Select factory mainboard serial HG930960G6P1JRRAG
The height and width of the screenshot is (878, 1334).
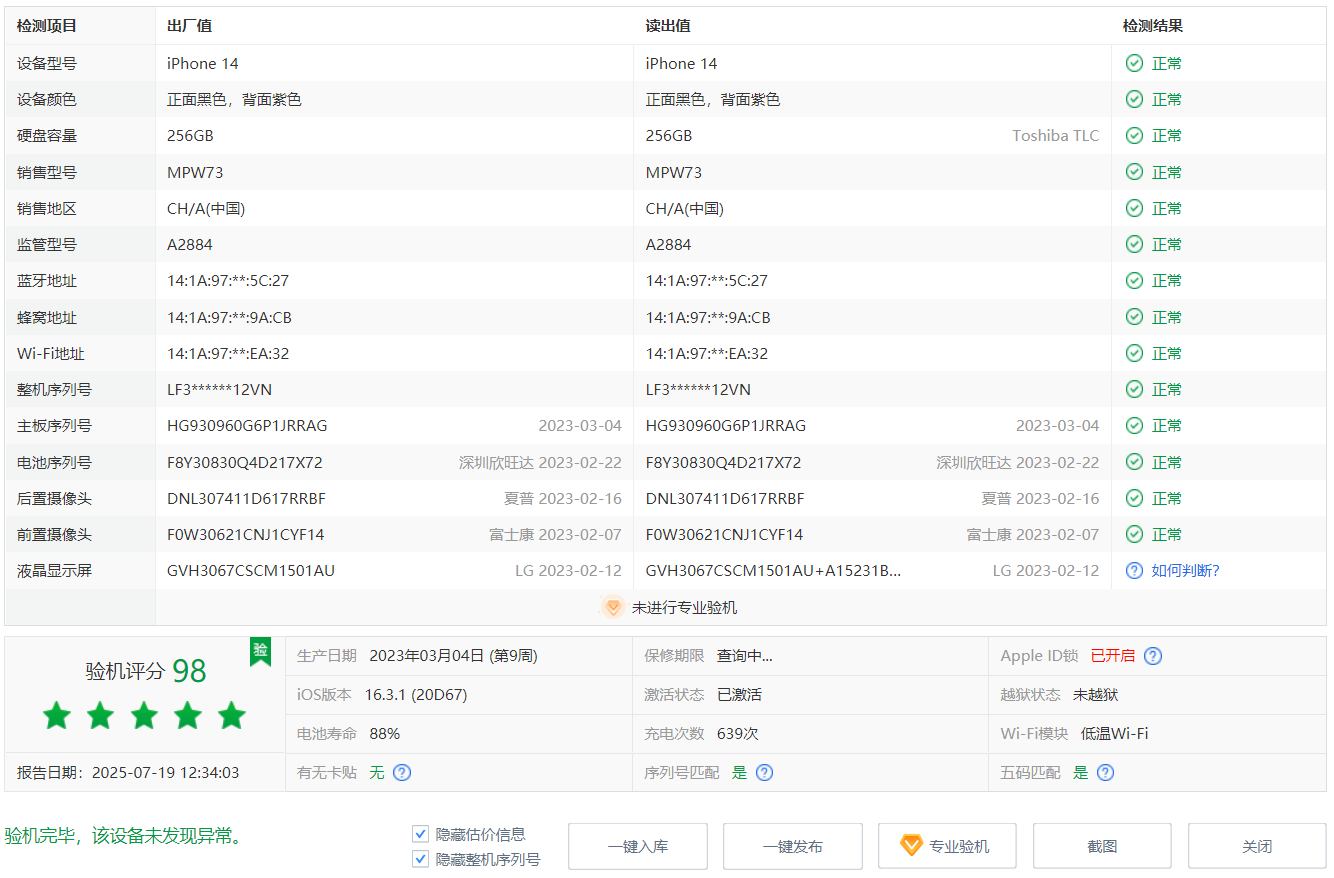(247, 425)
